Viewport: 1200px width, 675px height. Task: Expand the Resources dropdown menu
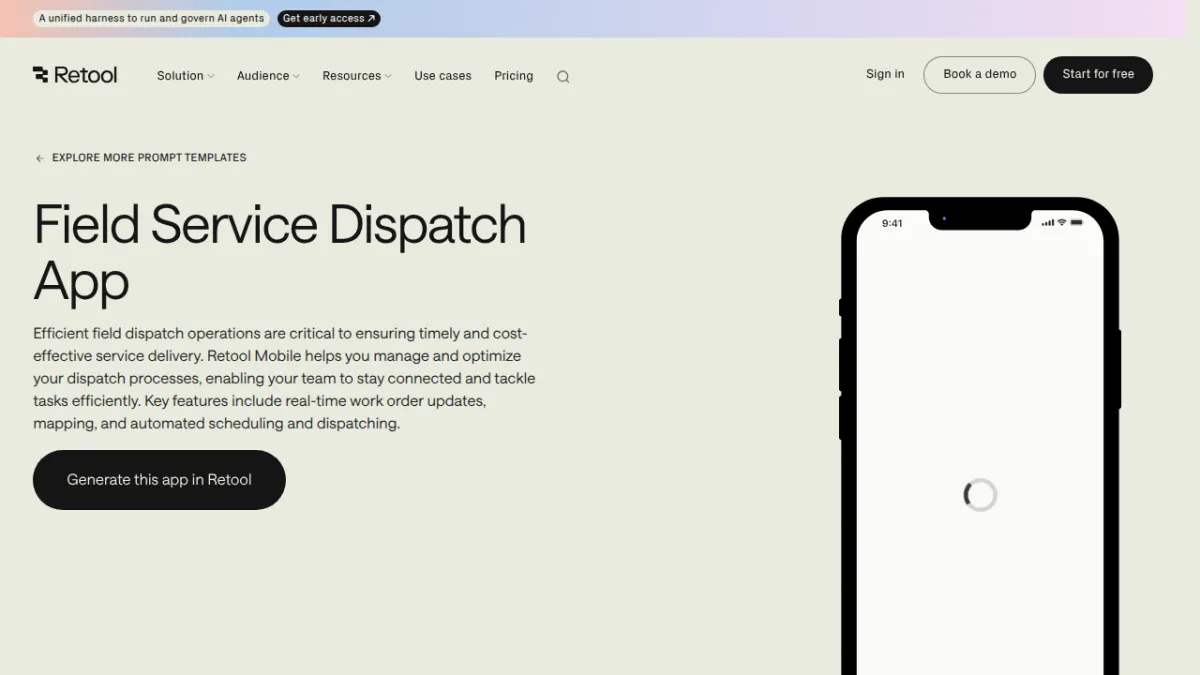(357, 76)
